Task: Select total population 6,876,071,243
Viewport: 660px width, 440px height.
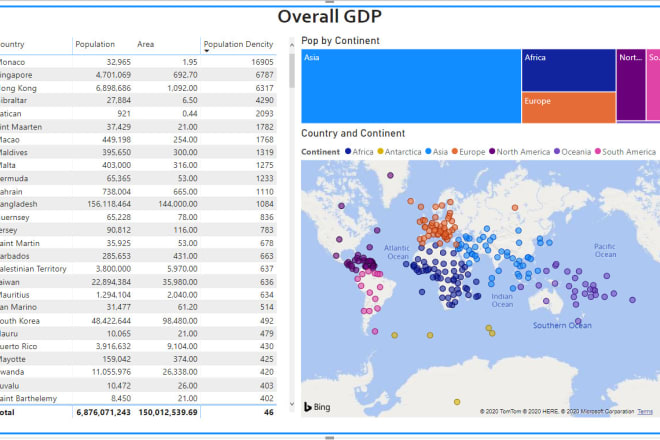Action: click(104, 413)
